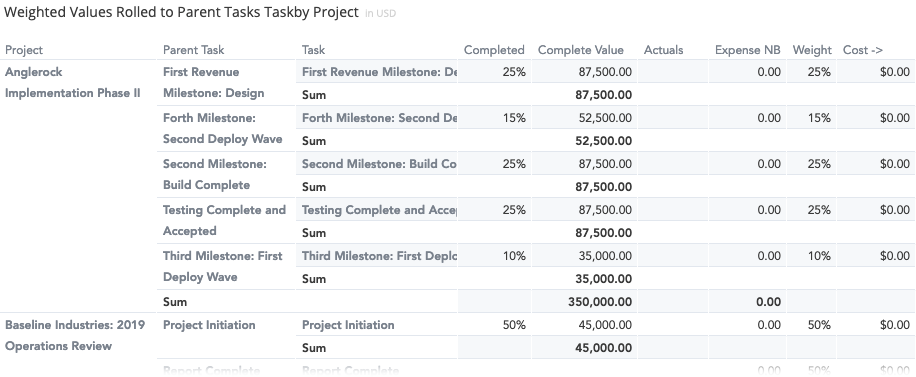This screenshot has height=377, width=916.
Task: Click 50% weight for Project Initiation
Action: 819,325
